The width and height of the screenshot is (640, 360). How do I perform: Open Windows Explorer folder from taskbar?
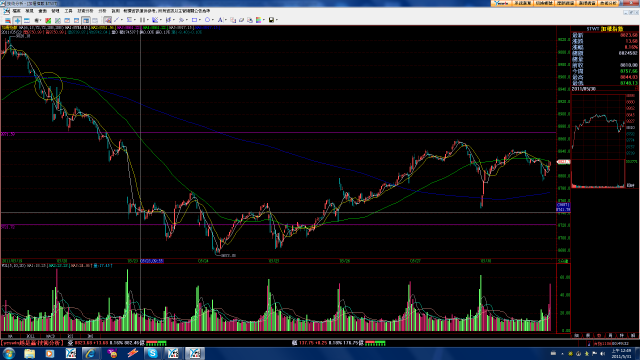tap(29, 353)
